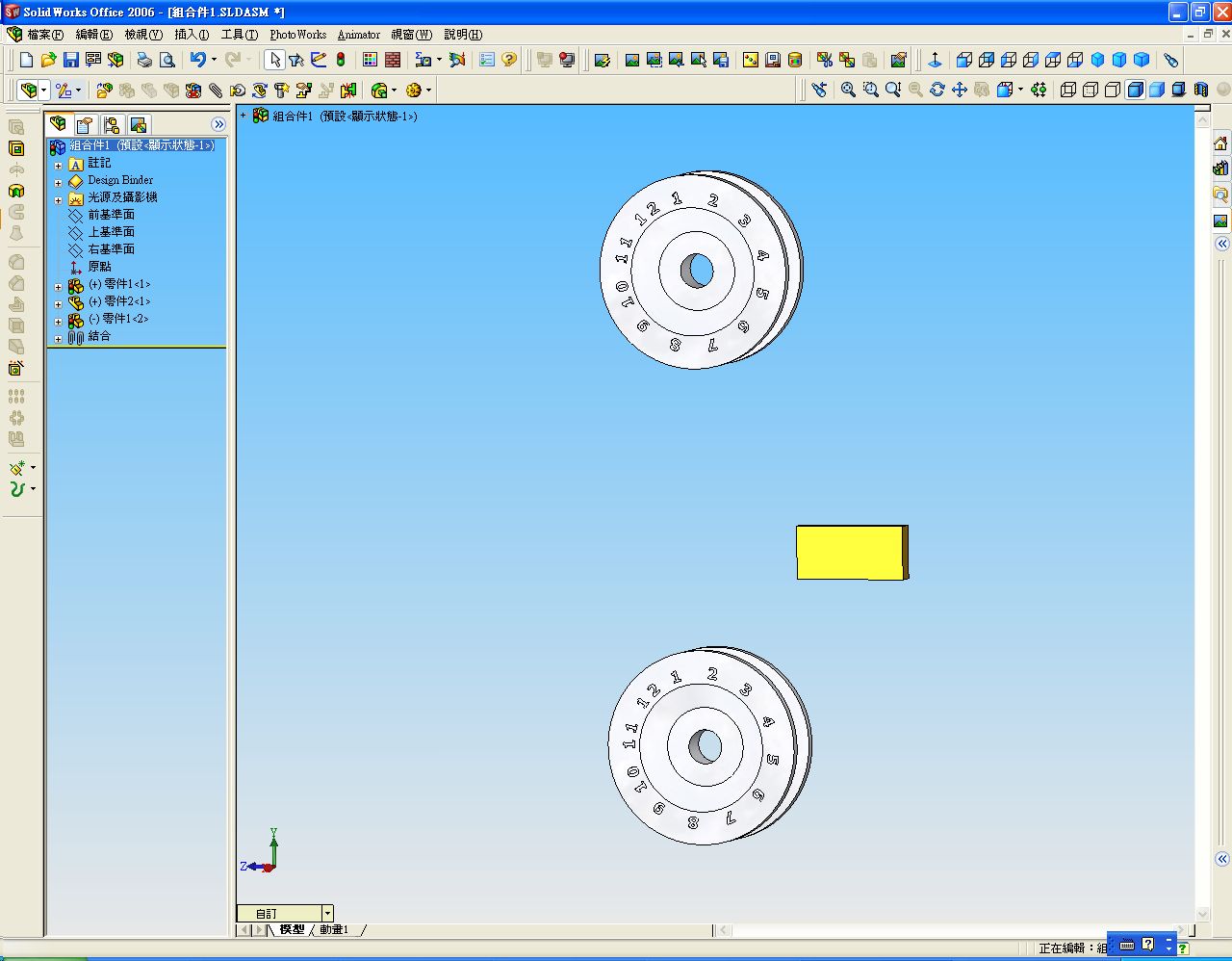Toggle Shaded With Edges display
Screen dimensions: 1232x961
1135,90
